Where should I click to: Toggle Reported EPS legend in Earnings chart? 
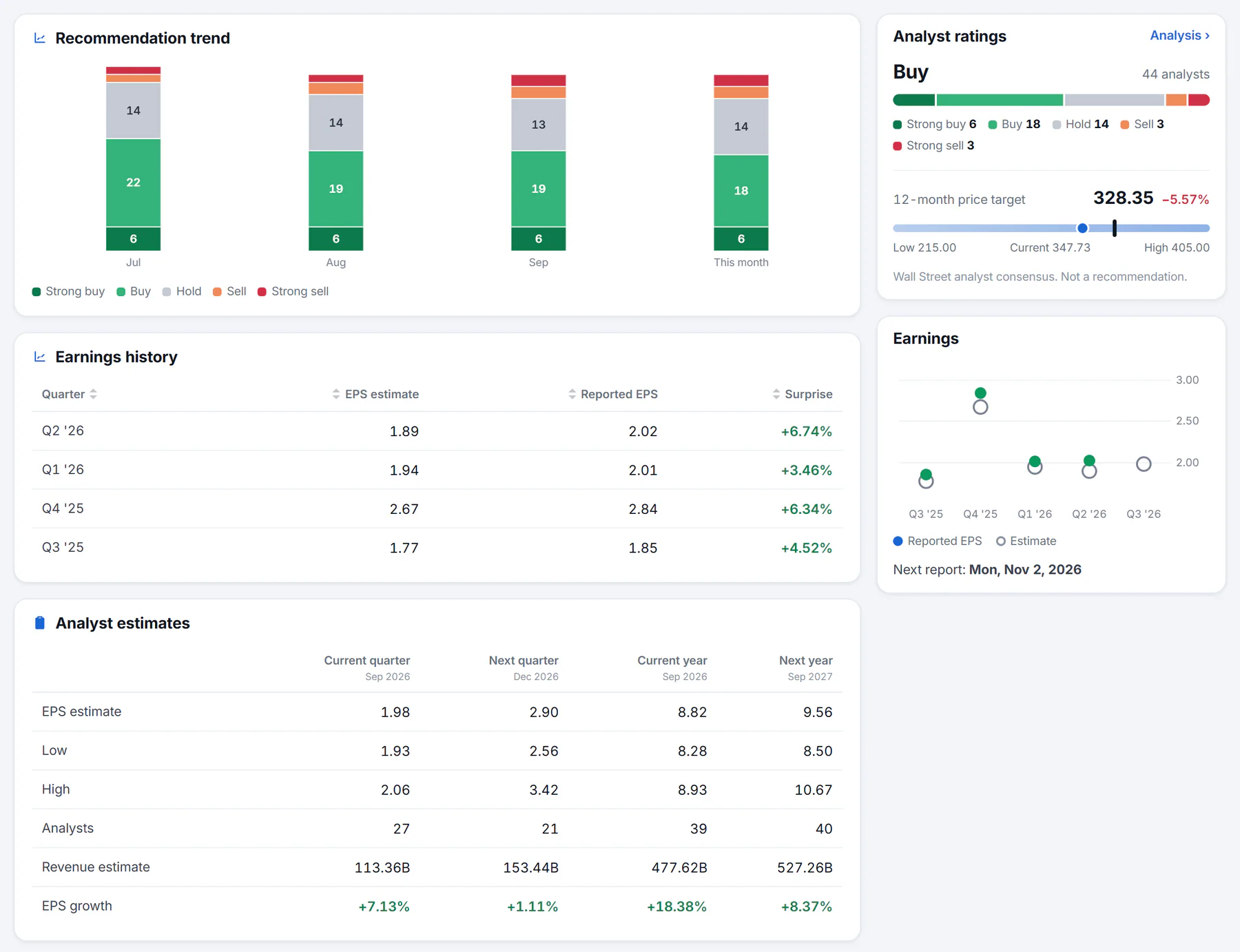[x=938, y=541]
